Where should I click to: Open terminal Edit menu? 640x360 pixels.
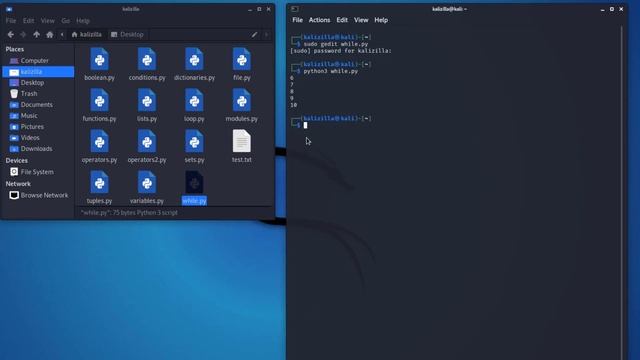coord(342,20)
